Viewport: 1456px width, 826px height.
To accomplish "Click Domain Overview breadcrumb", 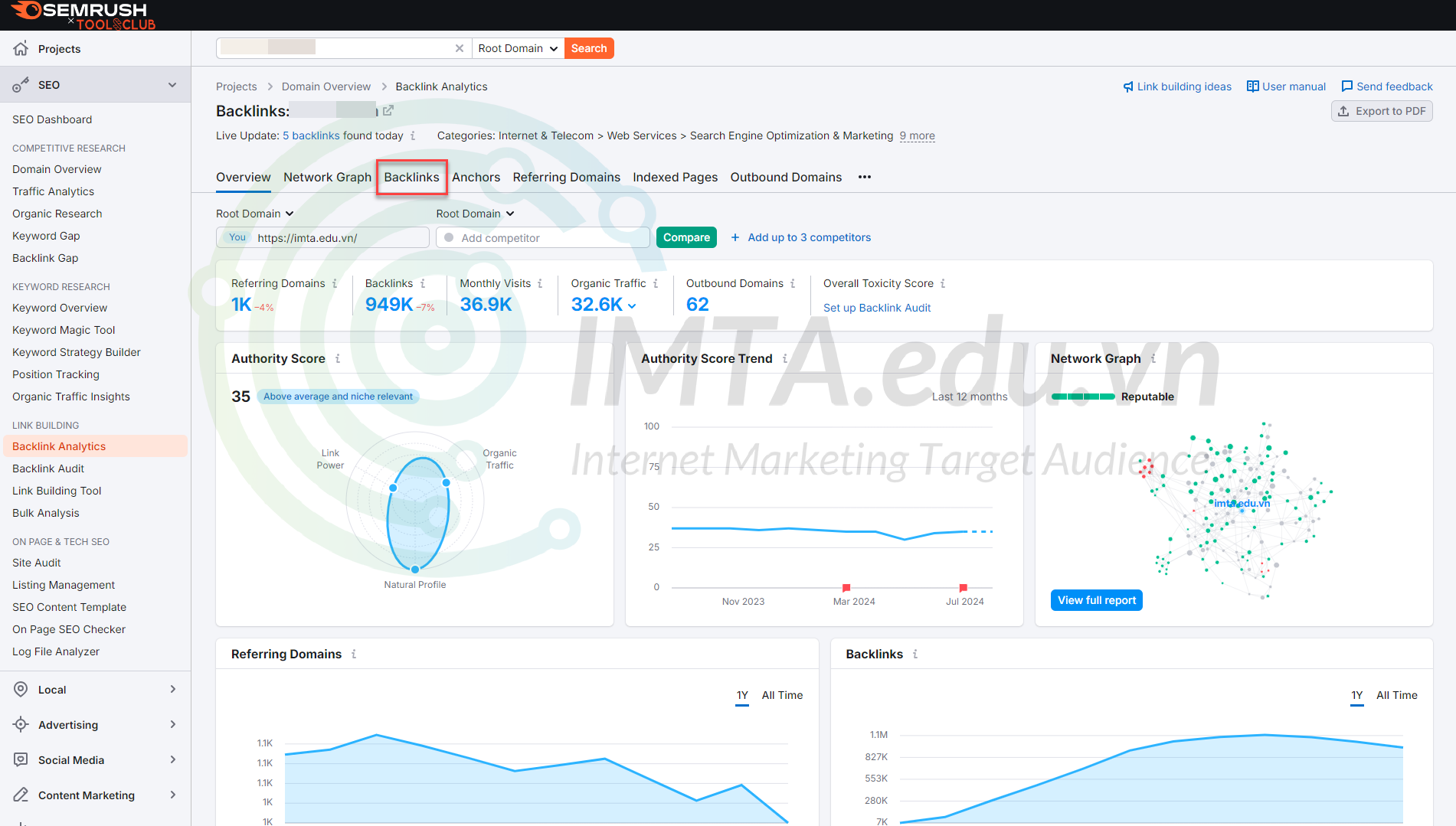I will tap(326, 87).
